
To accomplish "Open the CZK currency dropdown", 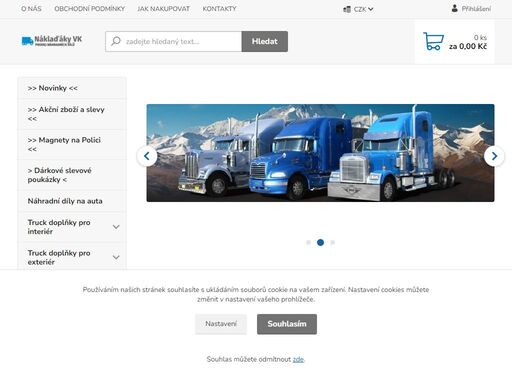I will (x=363, y=9).
